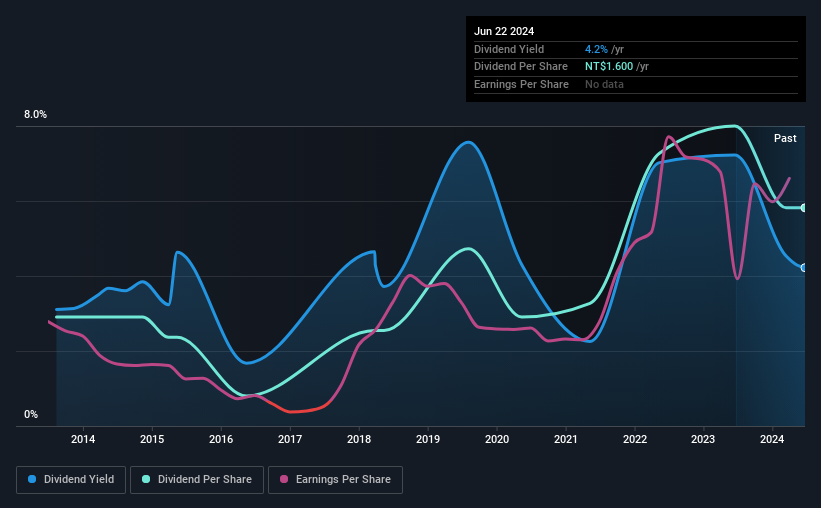Click the No data earnings value
The height and width of the screenshot is (508, 821).
coord(604,84)
